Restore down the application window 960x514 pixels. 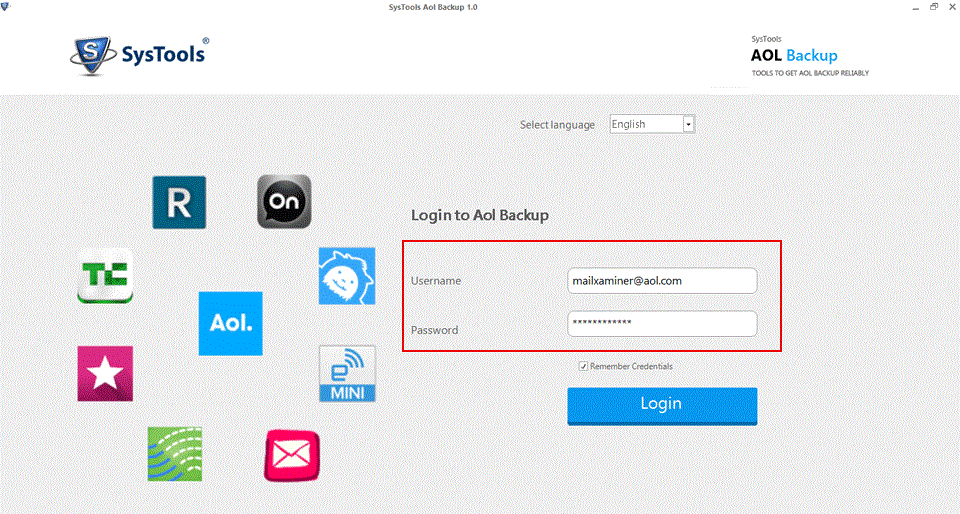pyautogui.click(x=934, y=7)
